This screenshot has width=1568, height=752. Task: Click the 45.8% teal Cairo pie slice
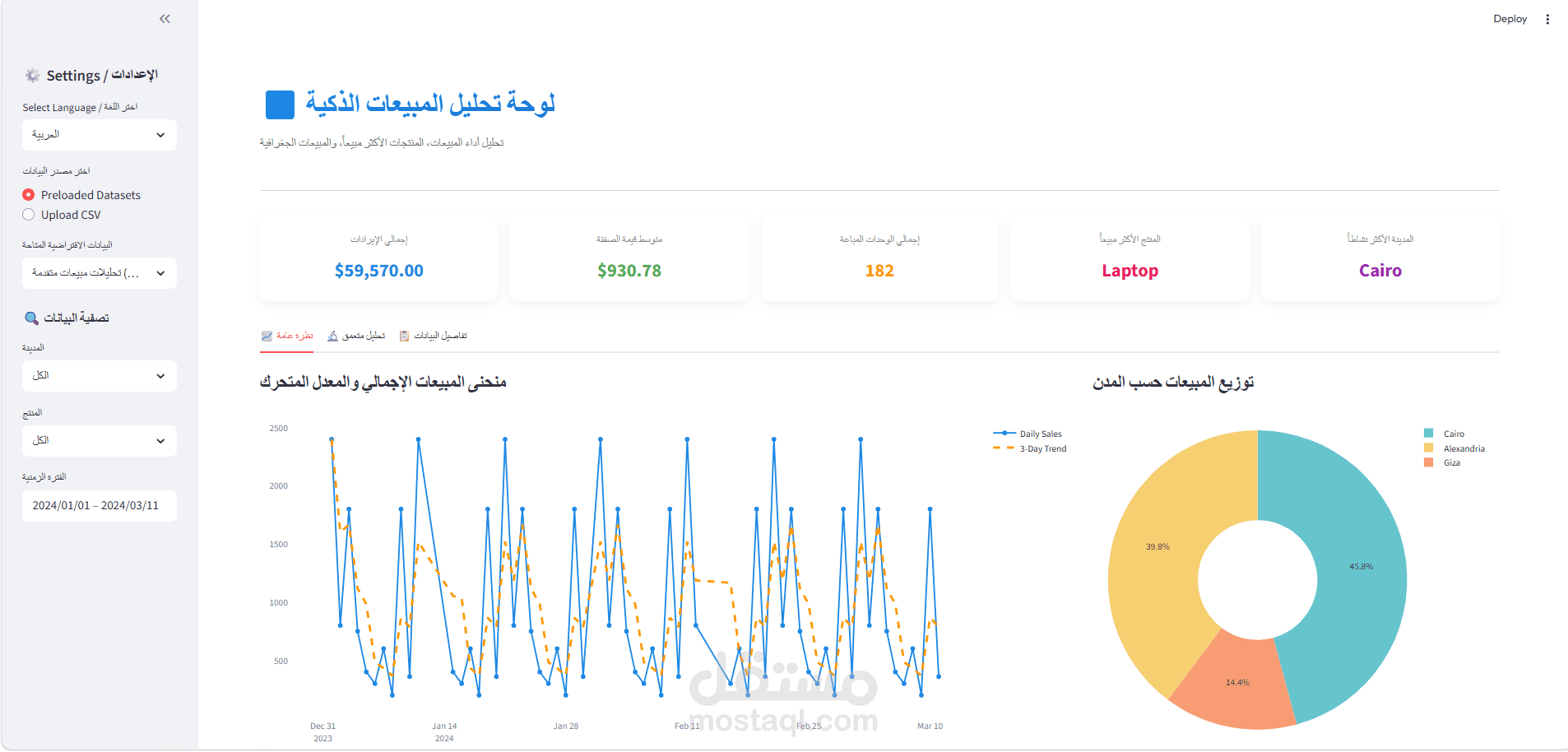[x=1362, y=566]
